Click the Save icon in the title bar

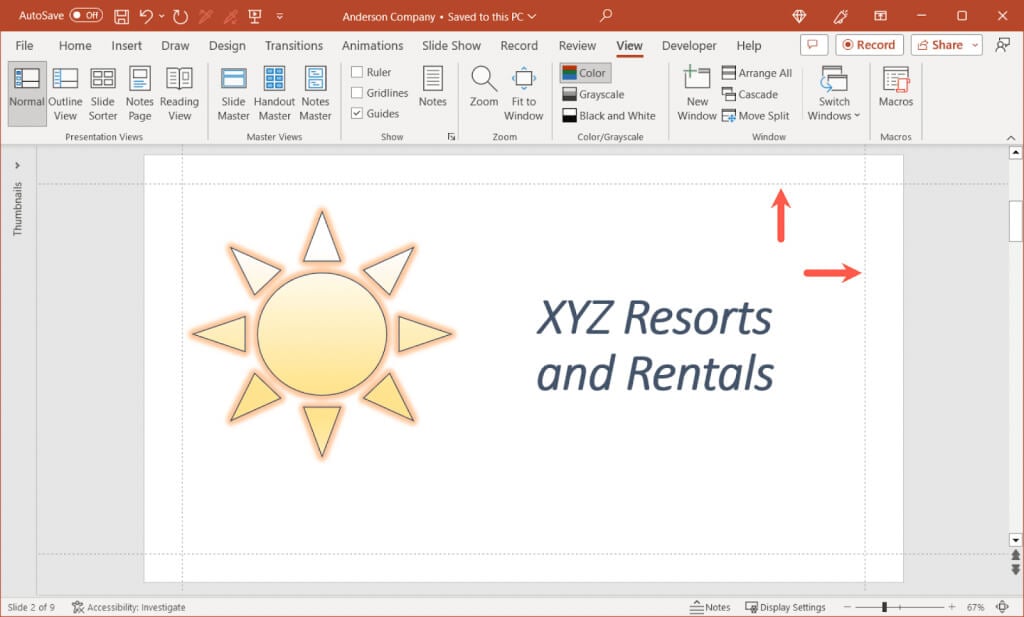click(x=121, y=16)
